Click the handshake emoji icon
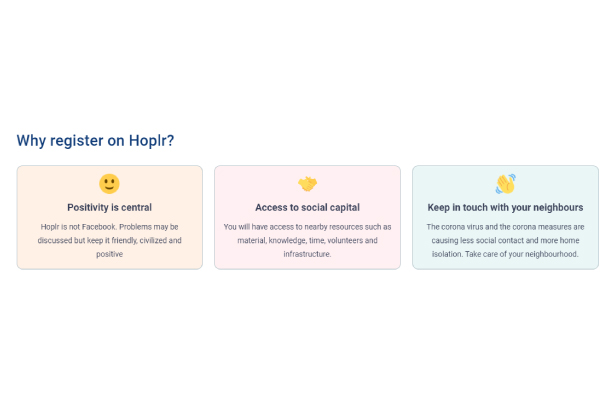The height and width of the screenshot is (400, 612). point(308,184)
